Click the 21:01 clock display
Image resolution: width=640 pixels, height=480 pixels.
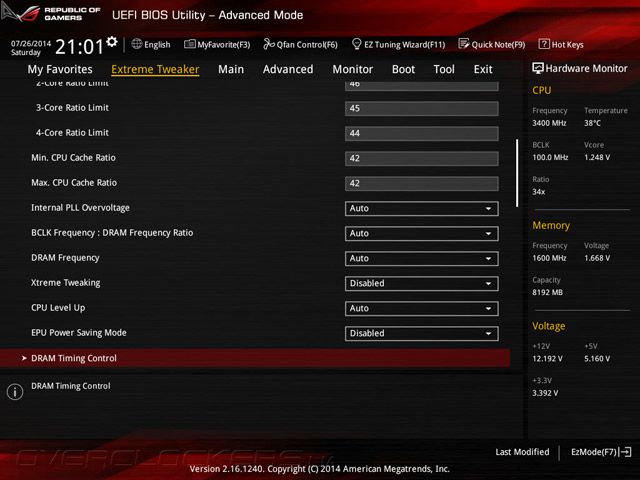[80, 47]
